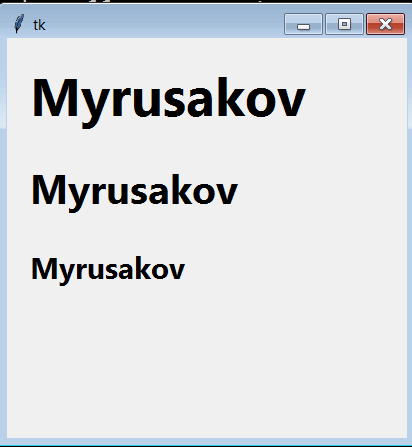The image size is (412, 447).
Task: Maximize the tk window
Action: 344,24
